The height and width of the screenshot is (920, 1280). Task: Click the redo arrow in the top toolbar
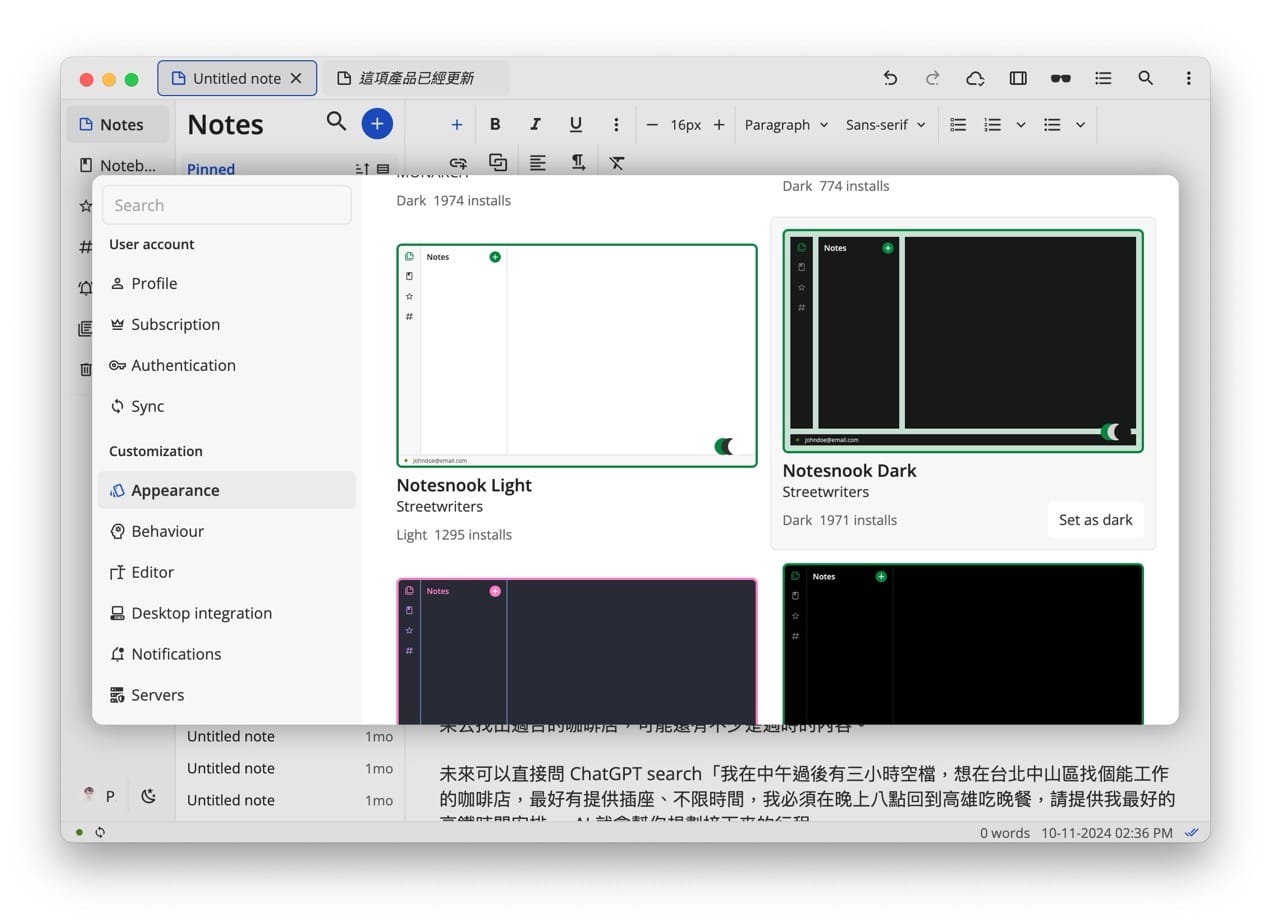click(x=932, y=78)
